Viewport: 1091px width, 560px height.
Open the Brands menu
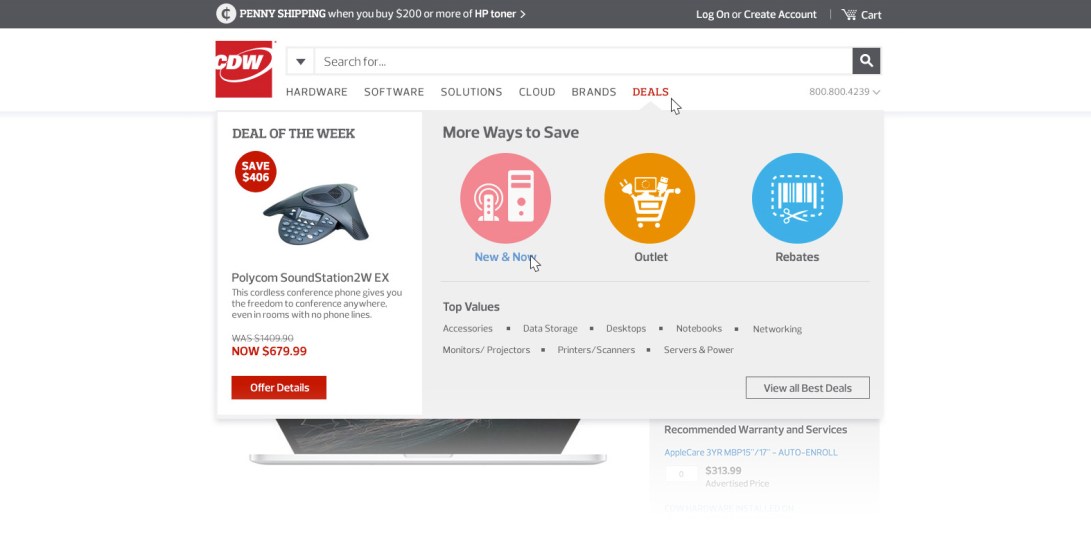coord(594,92)
